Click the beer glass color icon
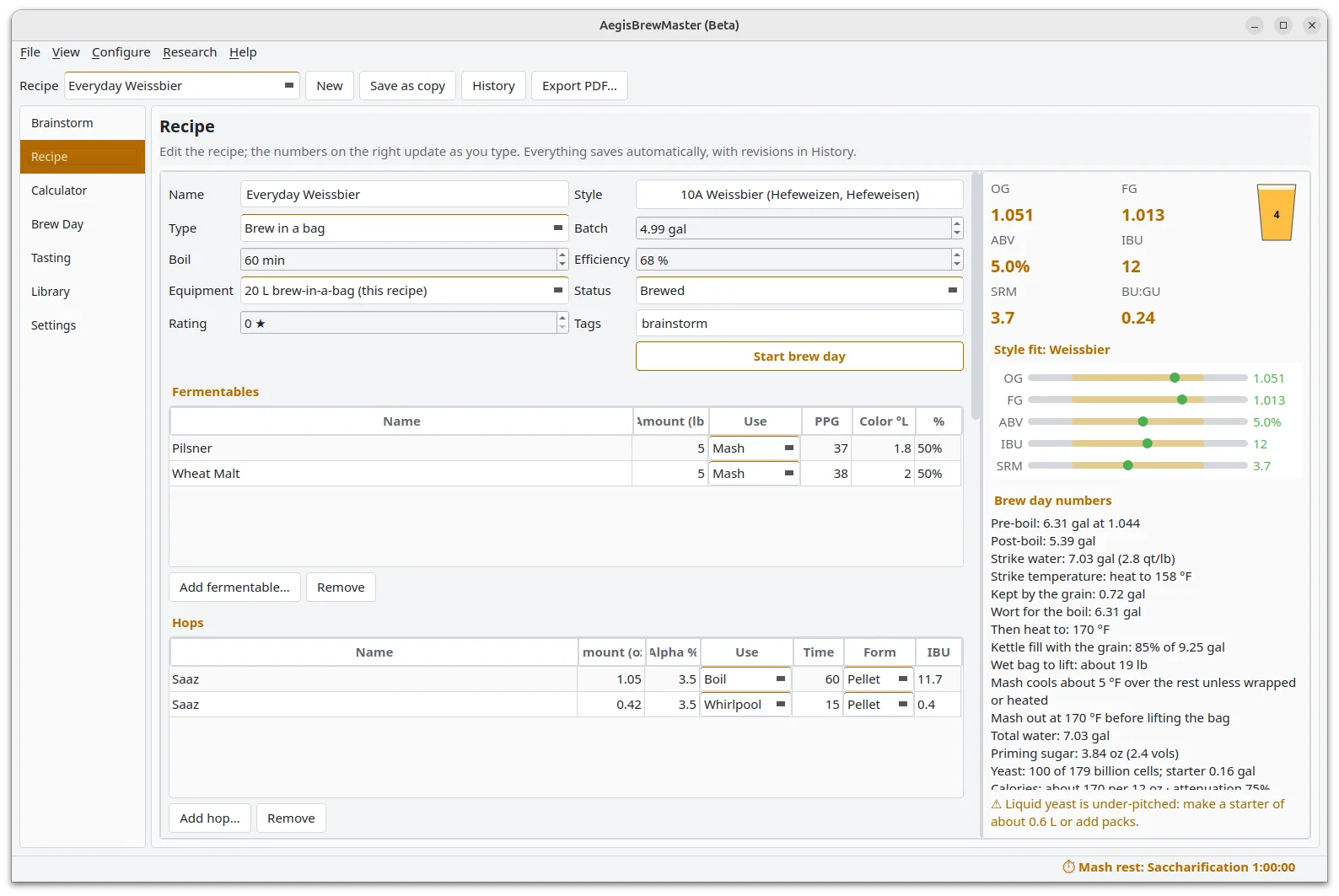Screen dimensions: 1339x896 click(x=1276, y=212)
